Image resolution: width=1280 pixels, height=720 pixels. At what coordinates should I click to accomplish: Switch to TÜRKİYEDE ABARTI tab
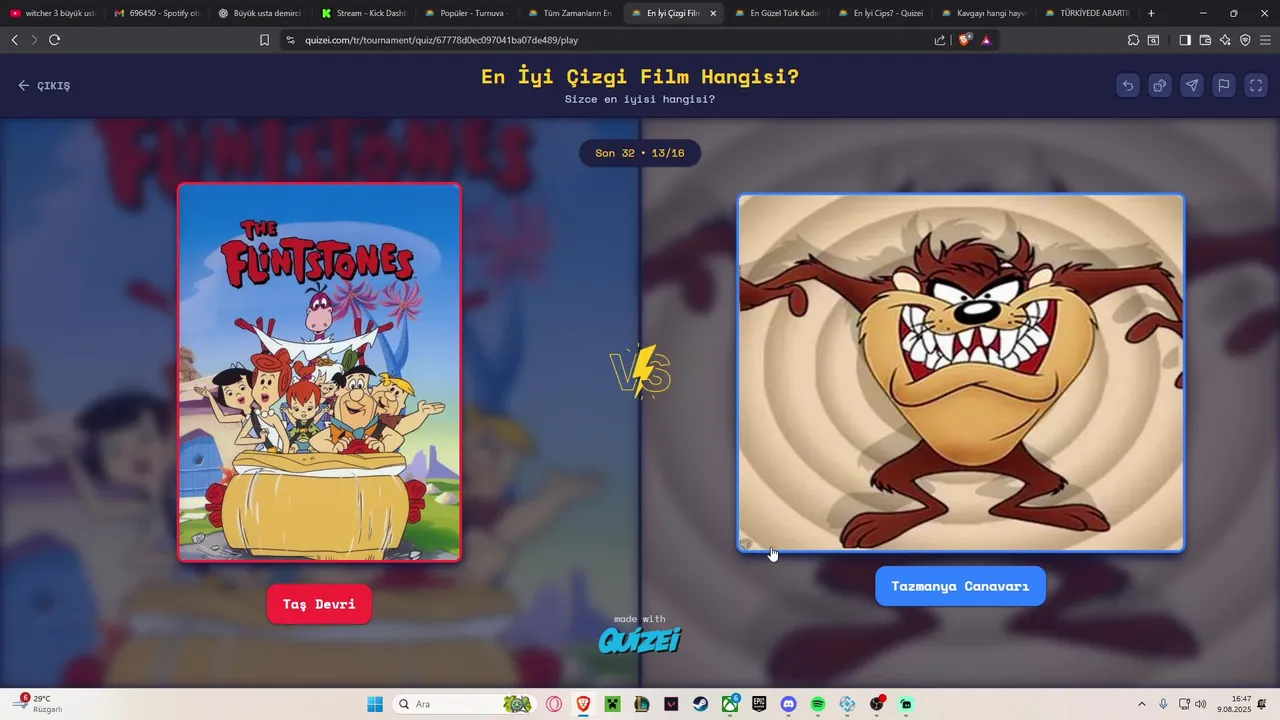tap(1088, 13)
